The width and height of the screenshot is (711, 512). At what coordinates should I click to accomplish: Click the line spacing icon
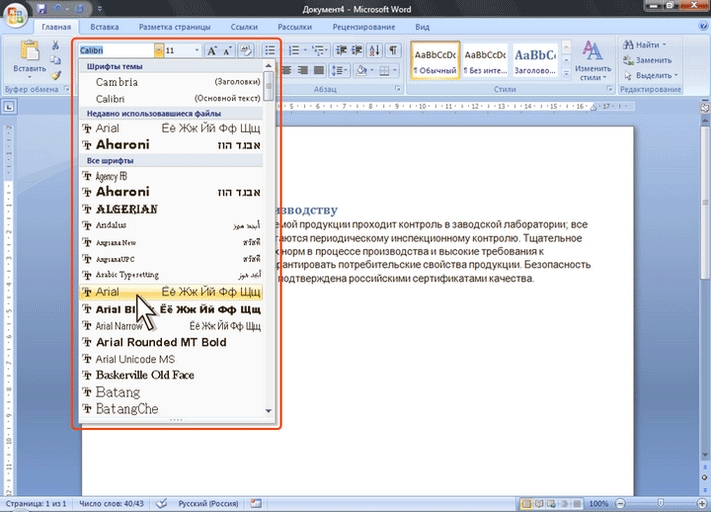[337, 70]
